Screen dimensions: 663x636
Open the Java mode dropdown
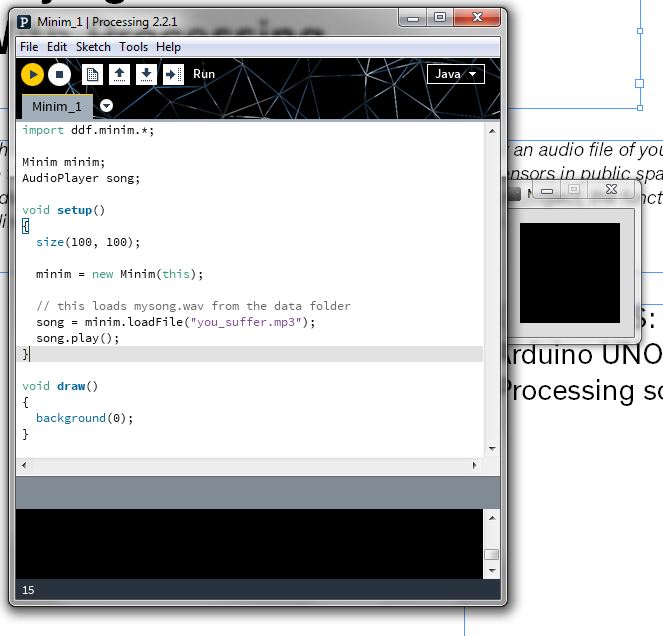coord(455,74)
